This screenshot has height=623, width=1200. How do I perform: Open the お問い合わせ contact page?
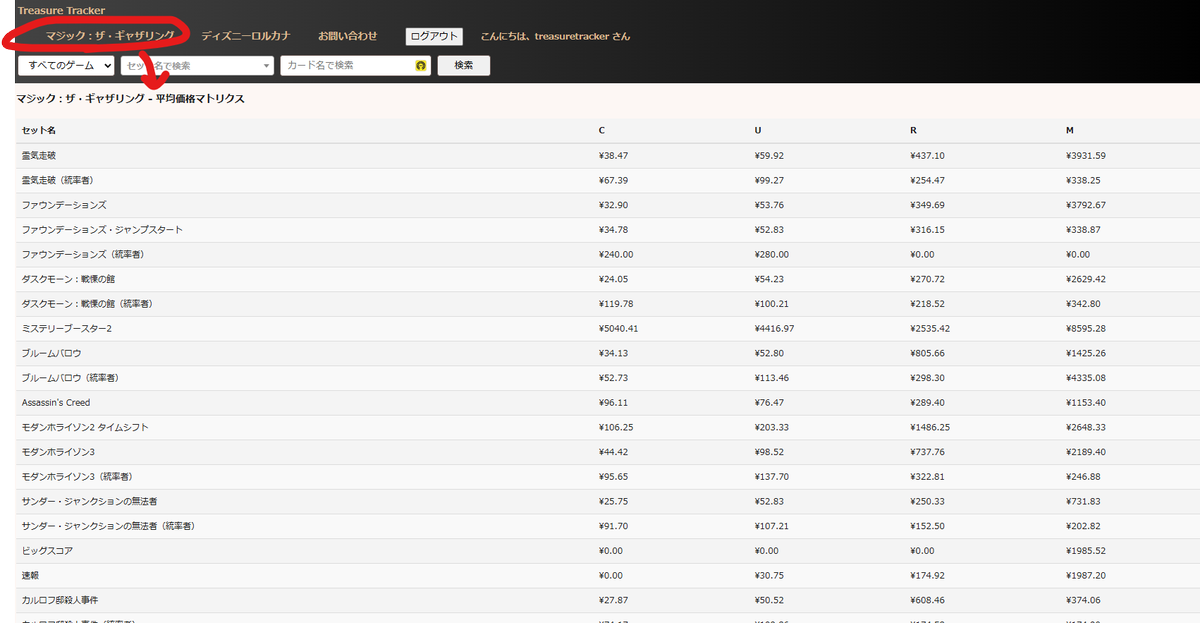[348, 36]
